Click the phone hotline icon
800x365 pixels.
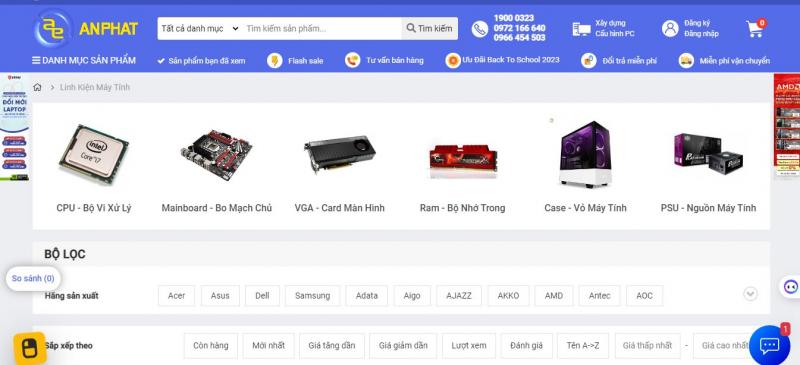[480, 29]
